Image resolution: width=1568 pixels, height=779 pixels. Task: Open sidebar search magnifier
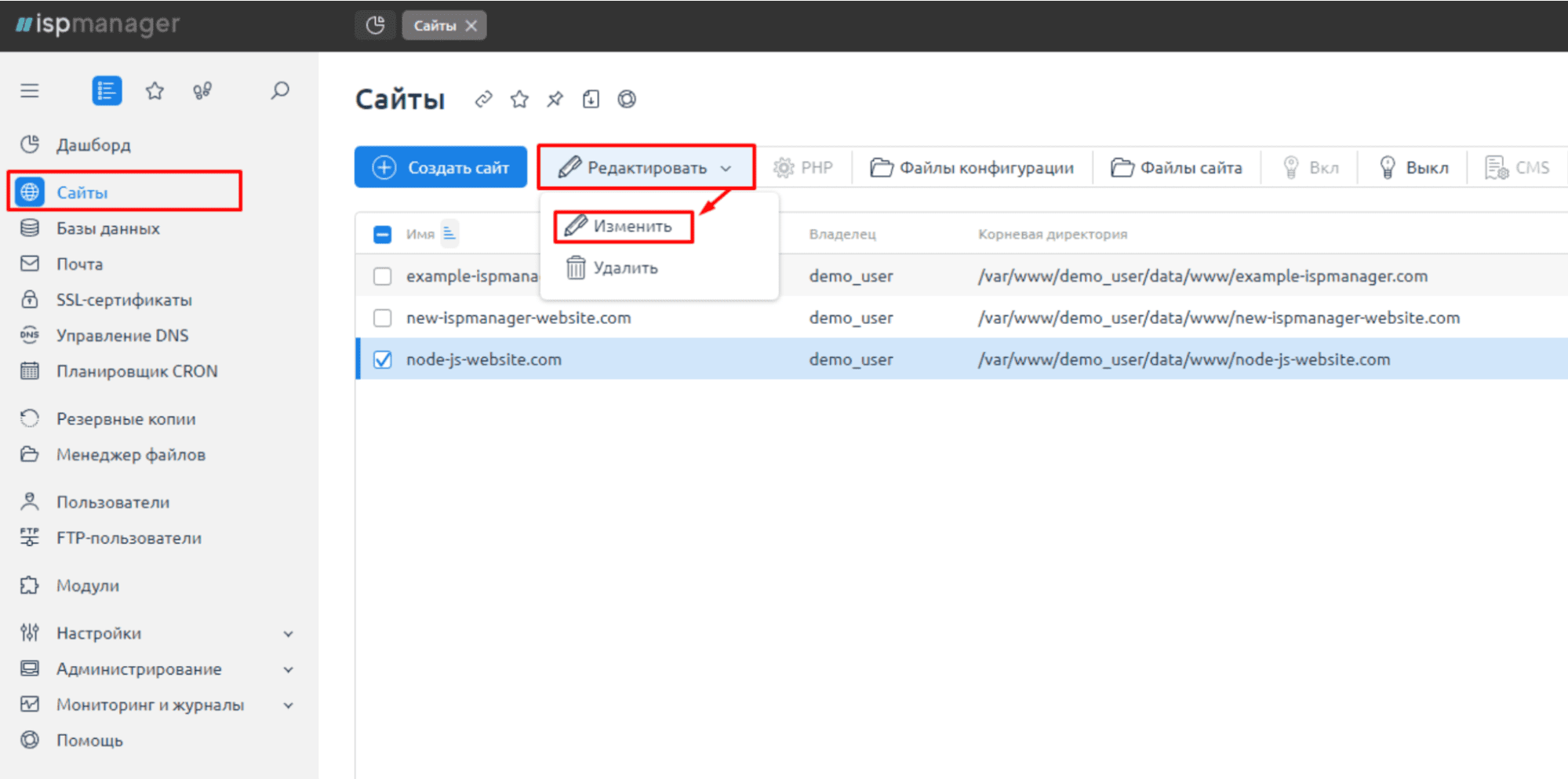pyautogui.click(x=280, y=91)
